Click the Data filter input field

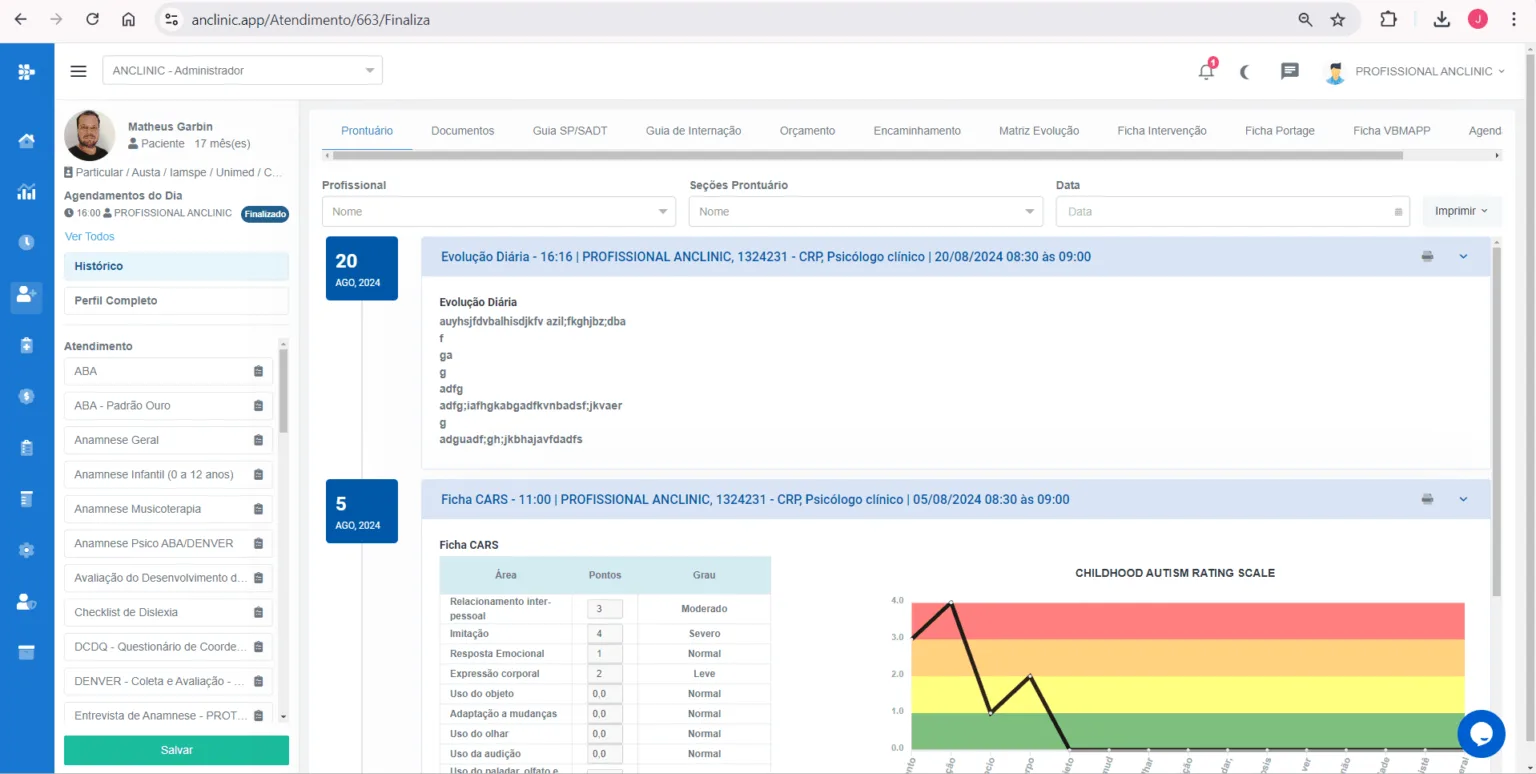[1232, 212]
